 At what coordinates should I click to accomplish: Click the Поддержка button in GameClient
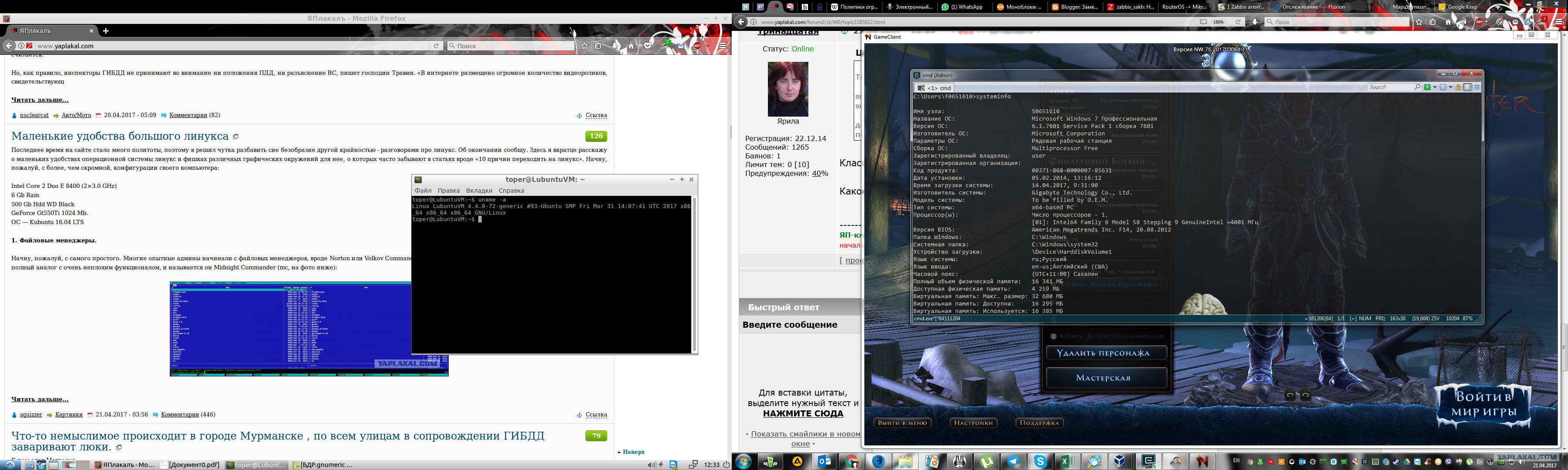click(1040, 423)
